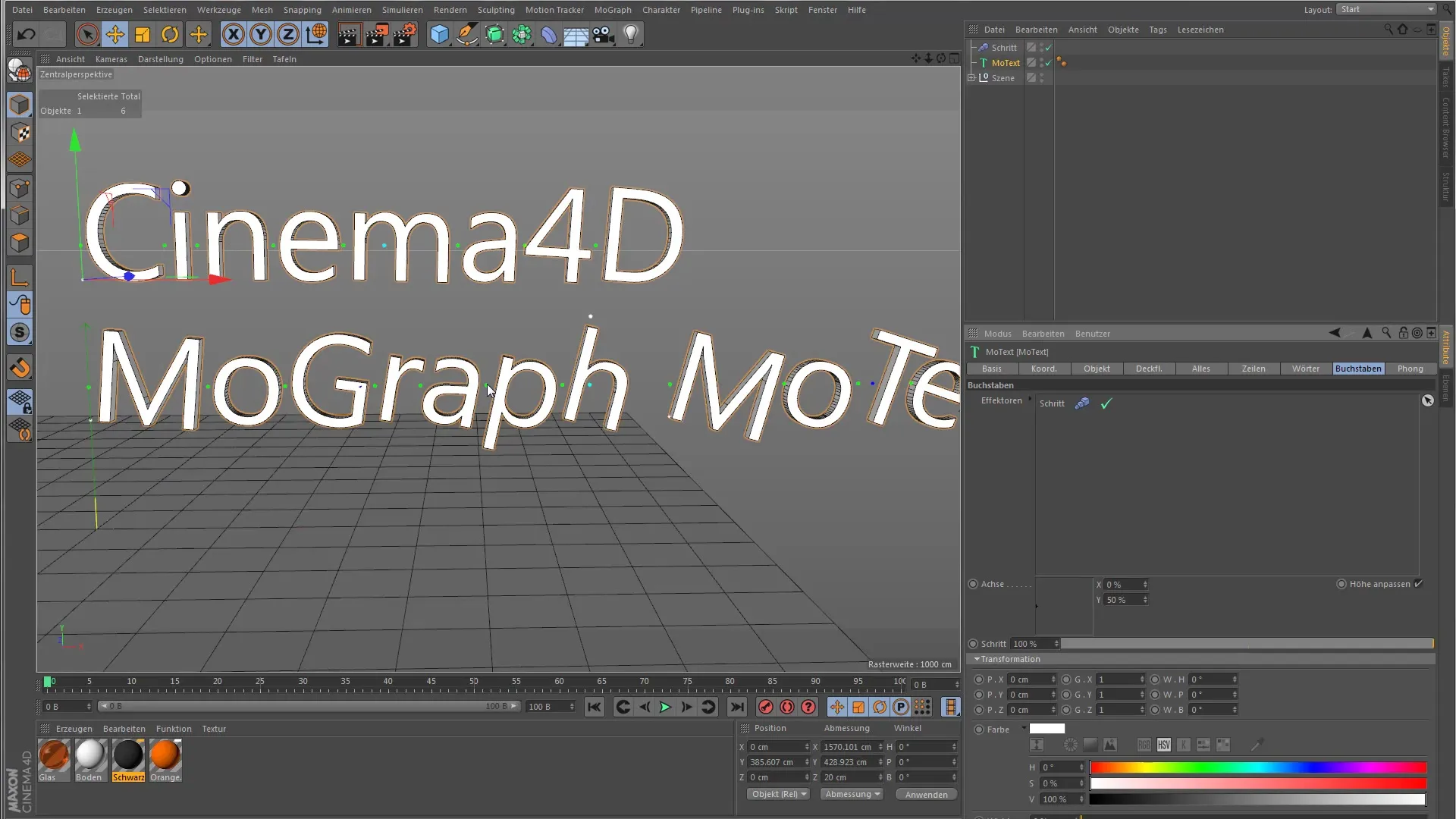Click the Achse Y 50 % field
Image resolution: width=1456 pixels, height=819 pixels.
pyautogui.click(x=1126, y=600)
